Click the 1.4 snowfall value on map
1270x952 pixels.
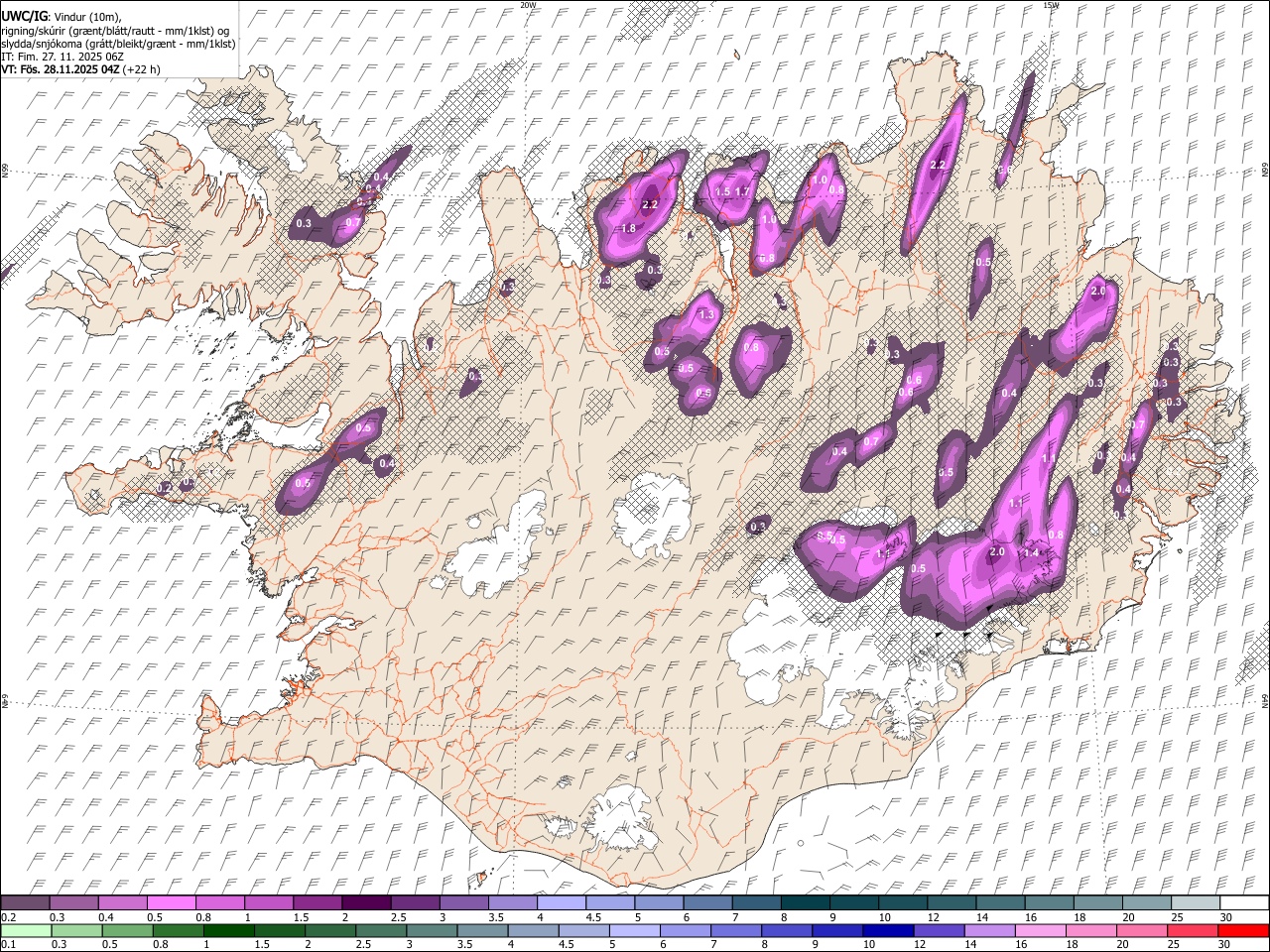coord(1031,553)
